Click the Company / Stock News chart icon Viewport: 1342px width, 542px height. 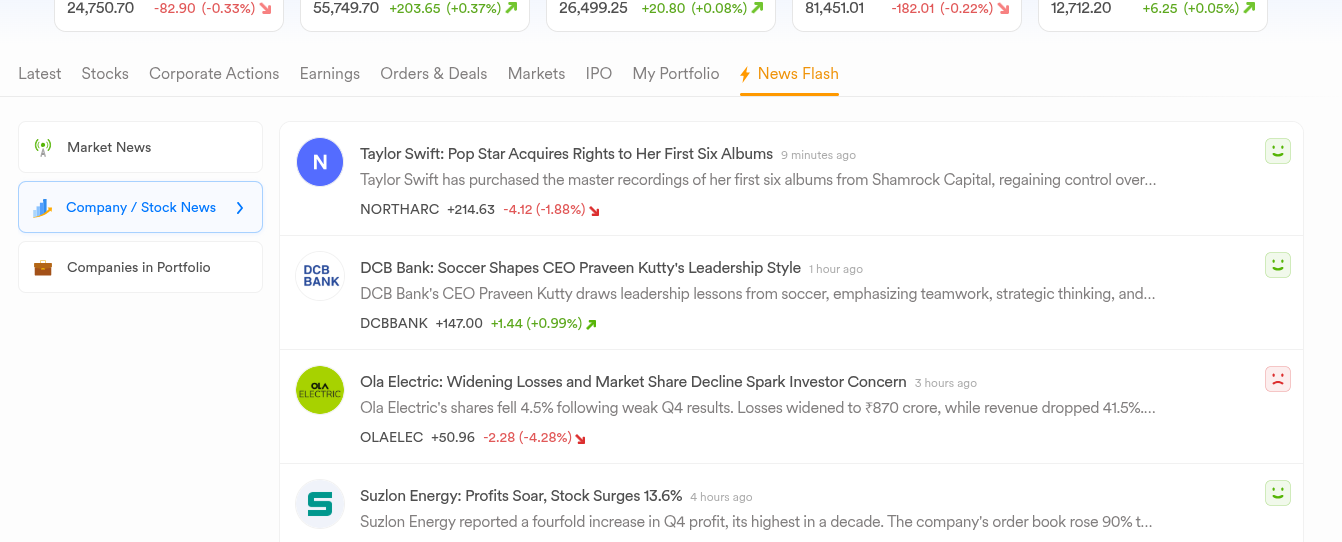(42, 208)
